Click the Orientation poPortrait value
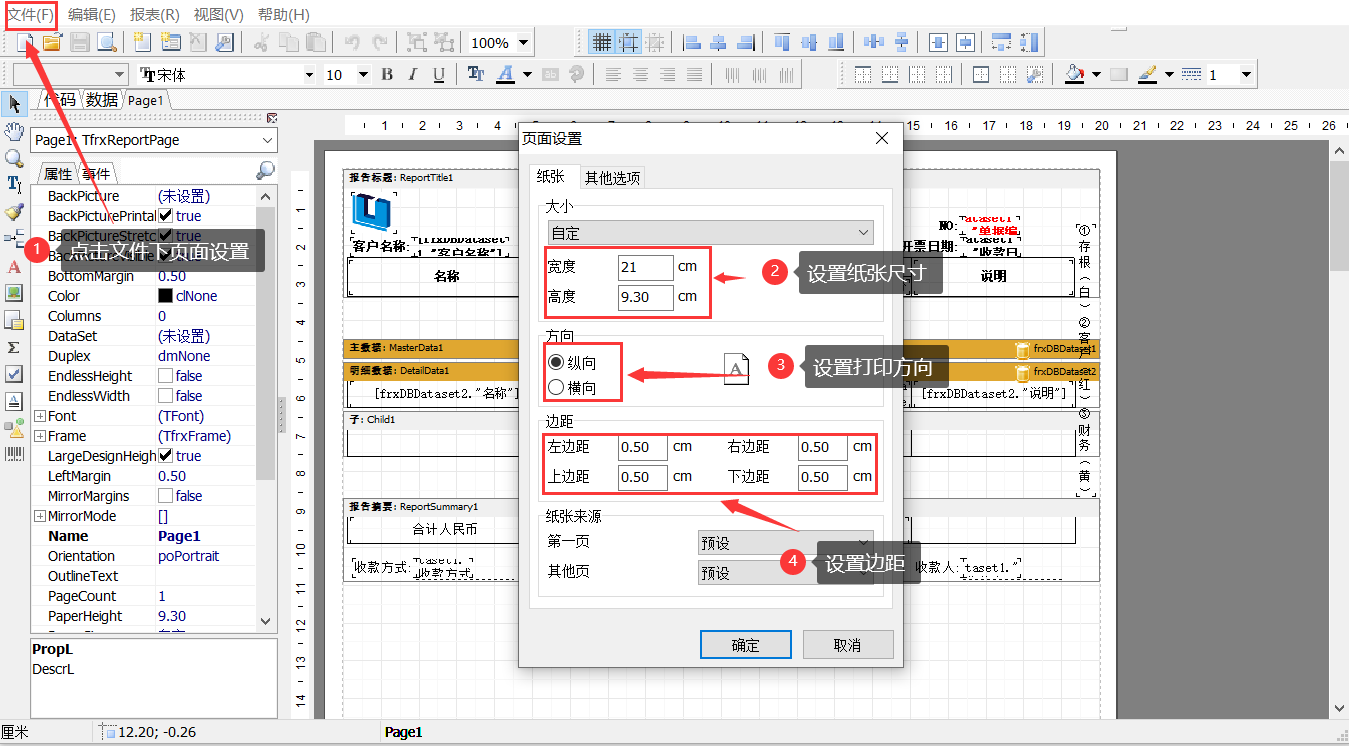Screen dimensions: 1349x746 [x=189, y=556]
